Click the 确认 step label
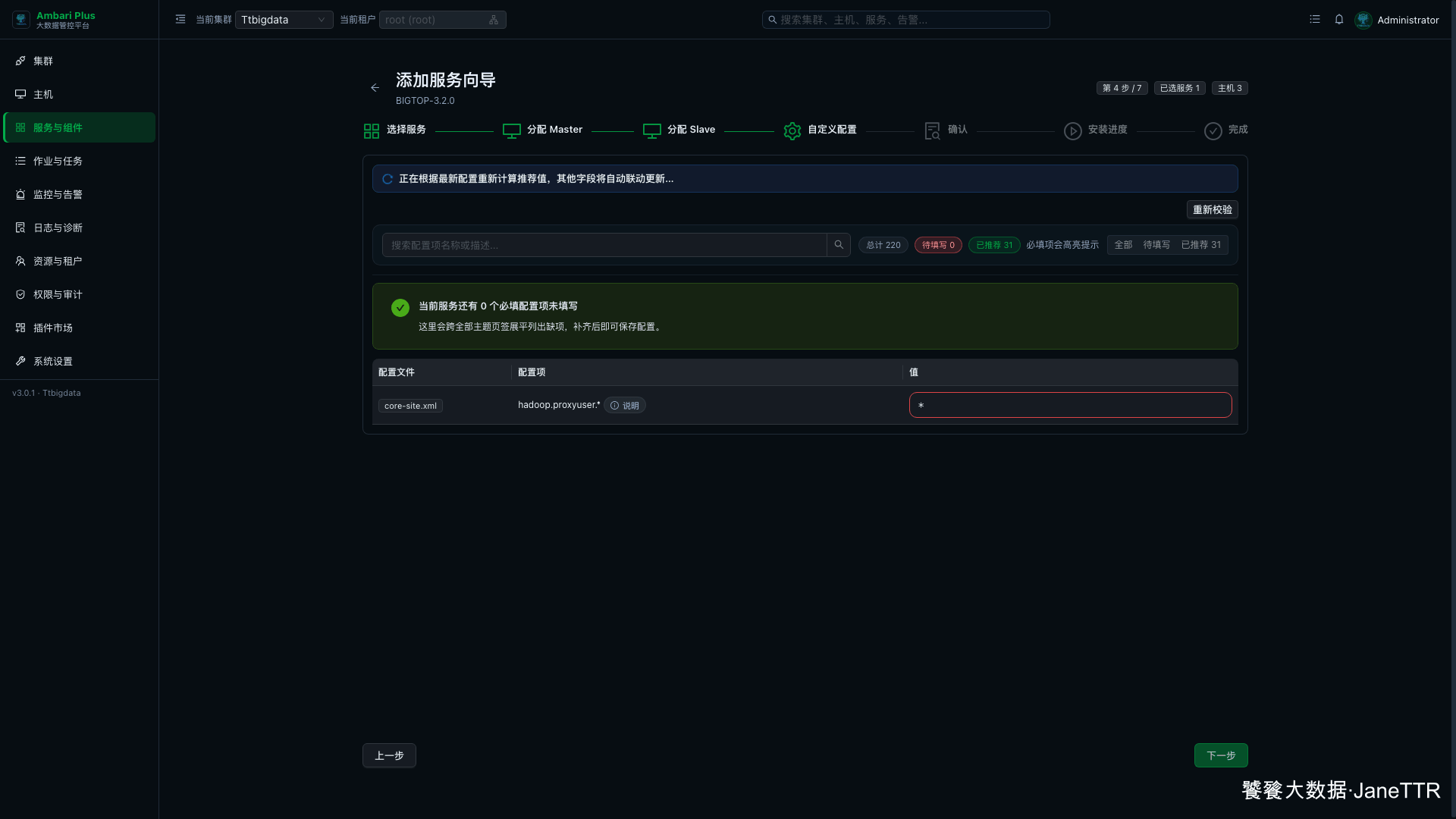The image size is (1456, 819). pyautogui.click(x=958, y=130)
